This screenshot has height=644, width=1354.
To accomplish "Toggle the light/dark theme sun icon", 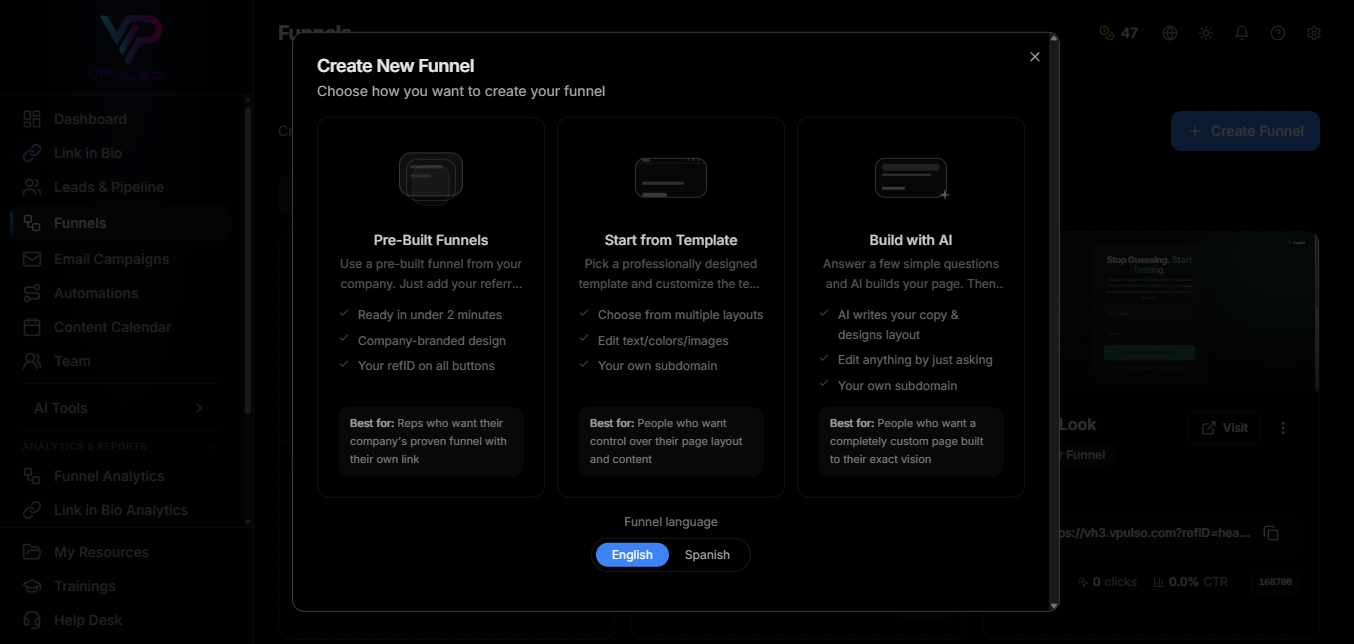I will click(x=1206, y=33).
